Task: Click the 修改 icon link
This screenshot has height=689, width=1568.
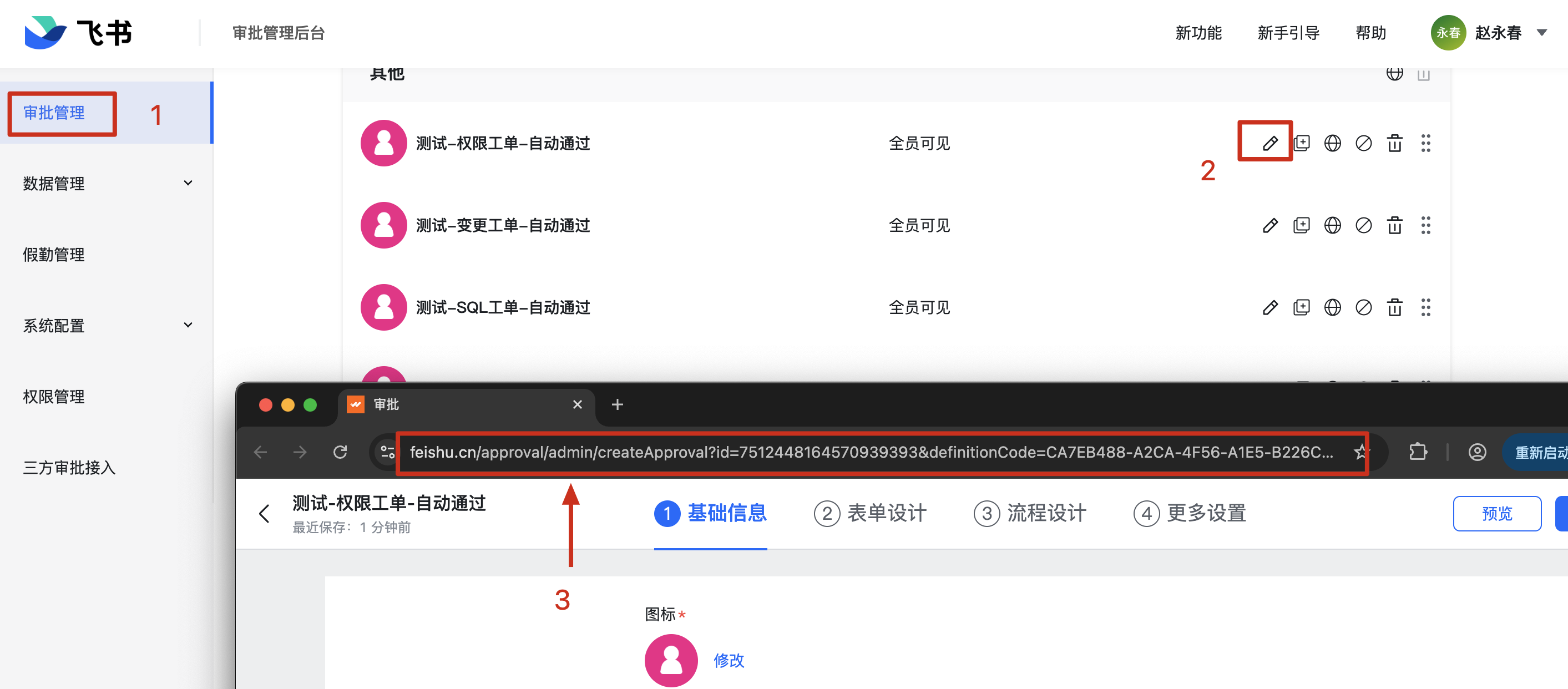Action: click(x=729, y=660)
